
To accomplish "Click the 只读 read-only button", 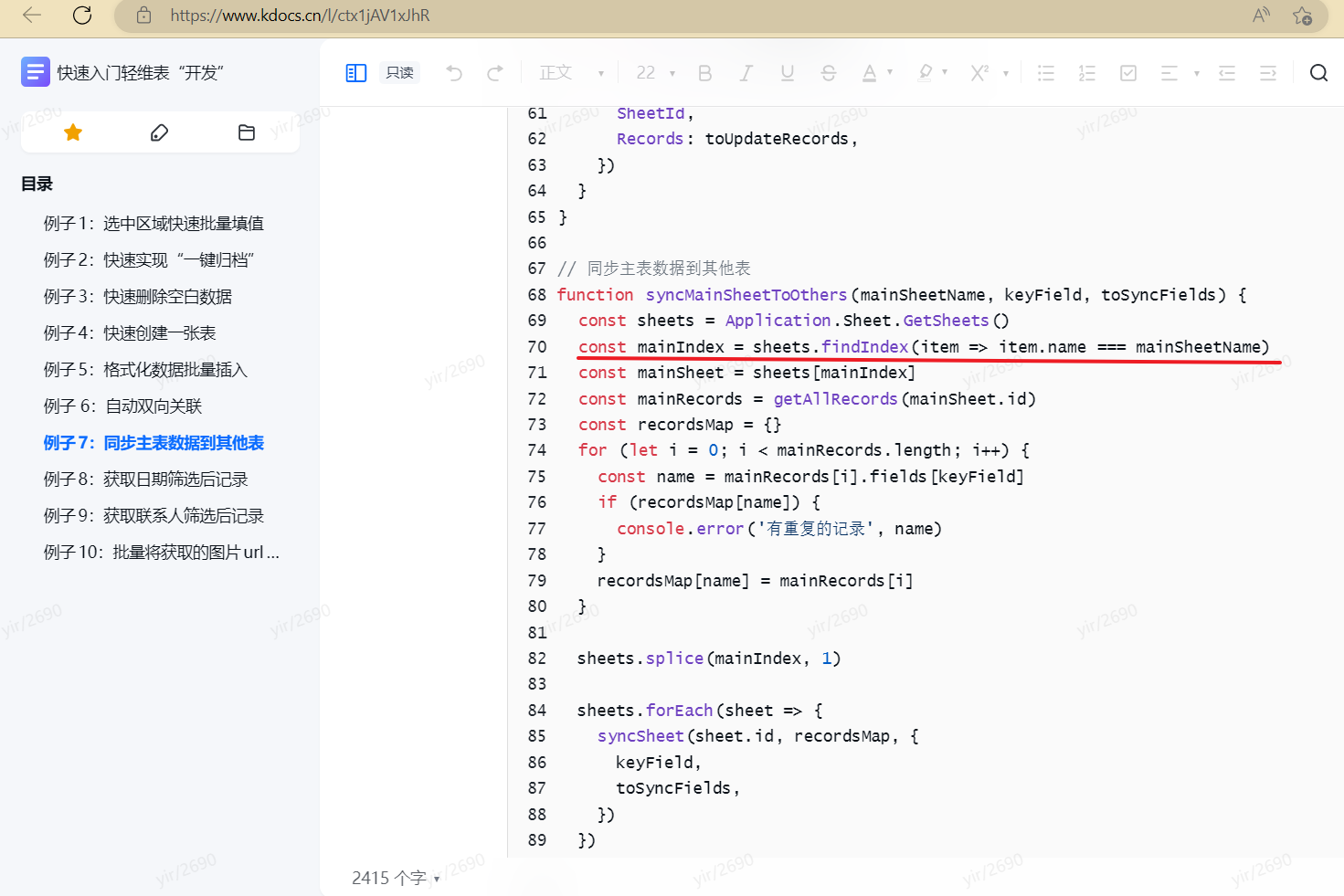I will 399,73.
